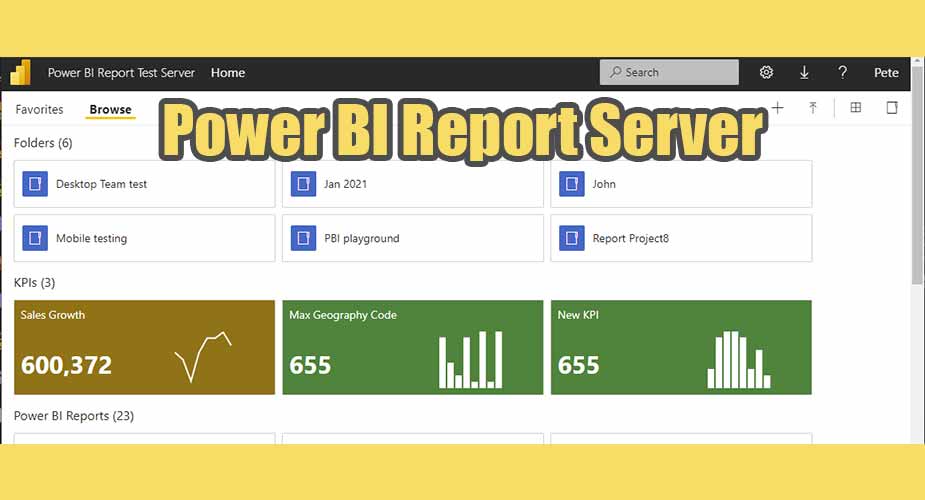925x500 pixels.
Task: Open the Jan 2021 folder
Action: coord(413,184)
